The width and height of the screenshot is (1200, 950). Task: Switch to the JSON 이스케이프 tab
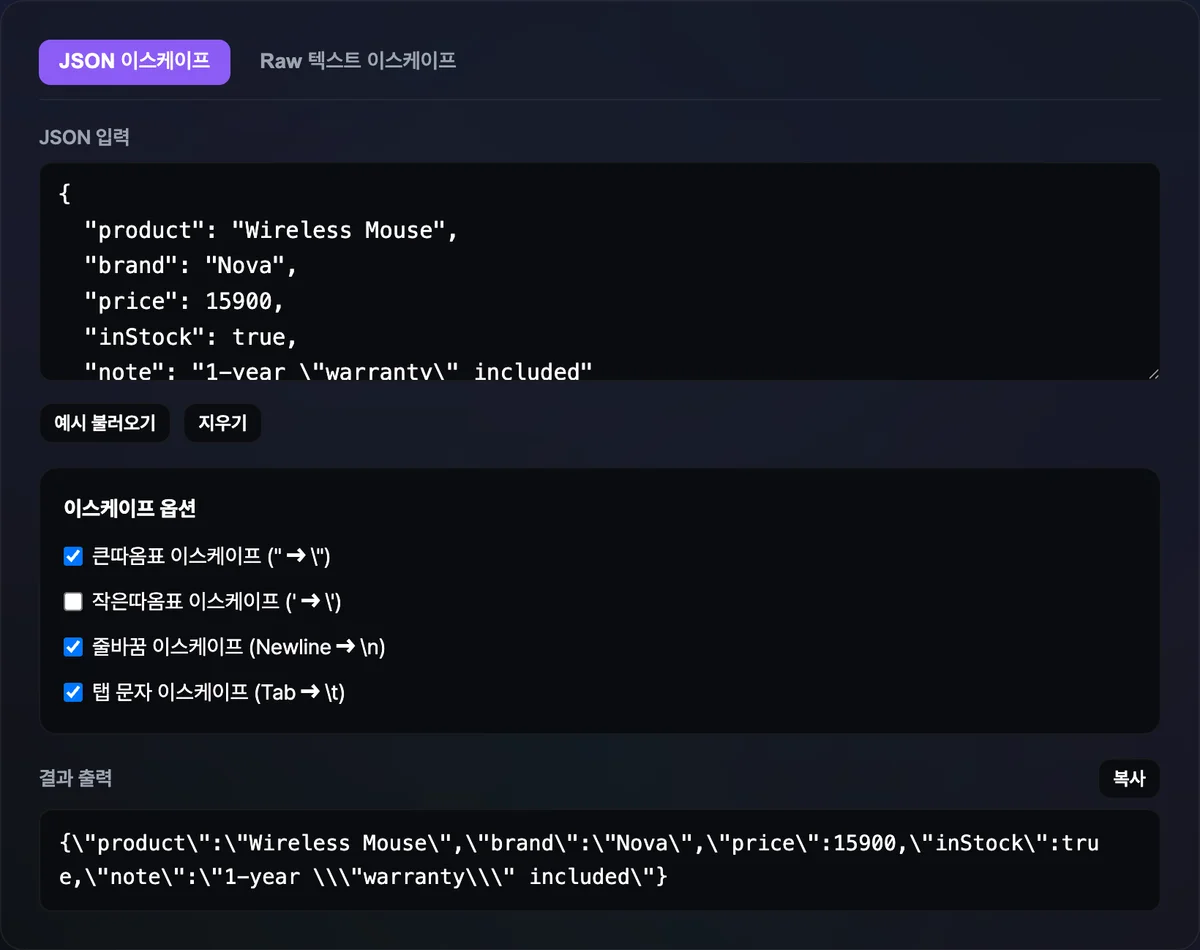pos(134,62)
